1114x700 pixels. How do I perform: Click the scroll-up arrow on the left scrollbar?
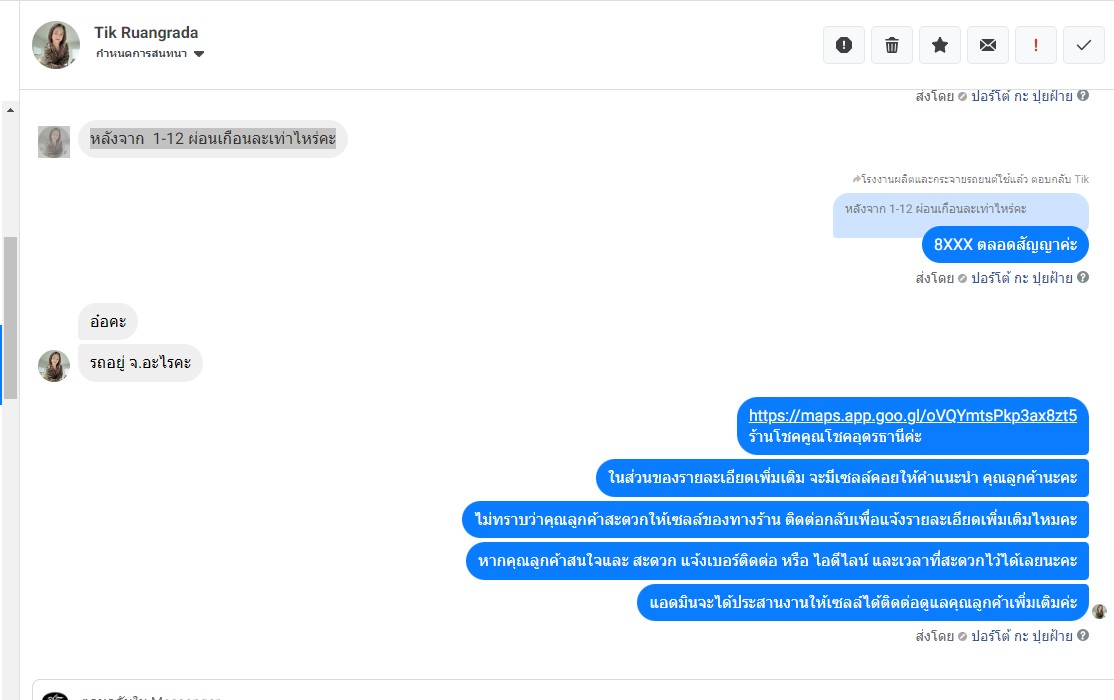[x=10, y=109]
